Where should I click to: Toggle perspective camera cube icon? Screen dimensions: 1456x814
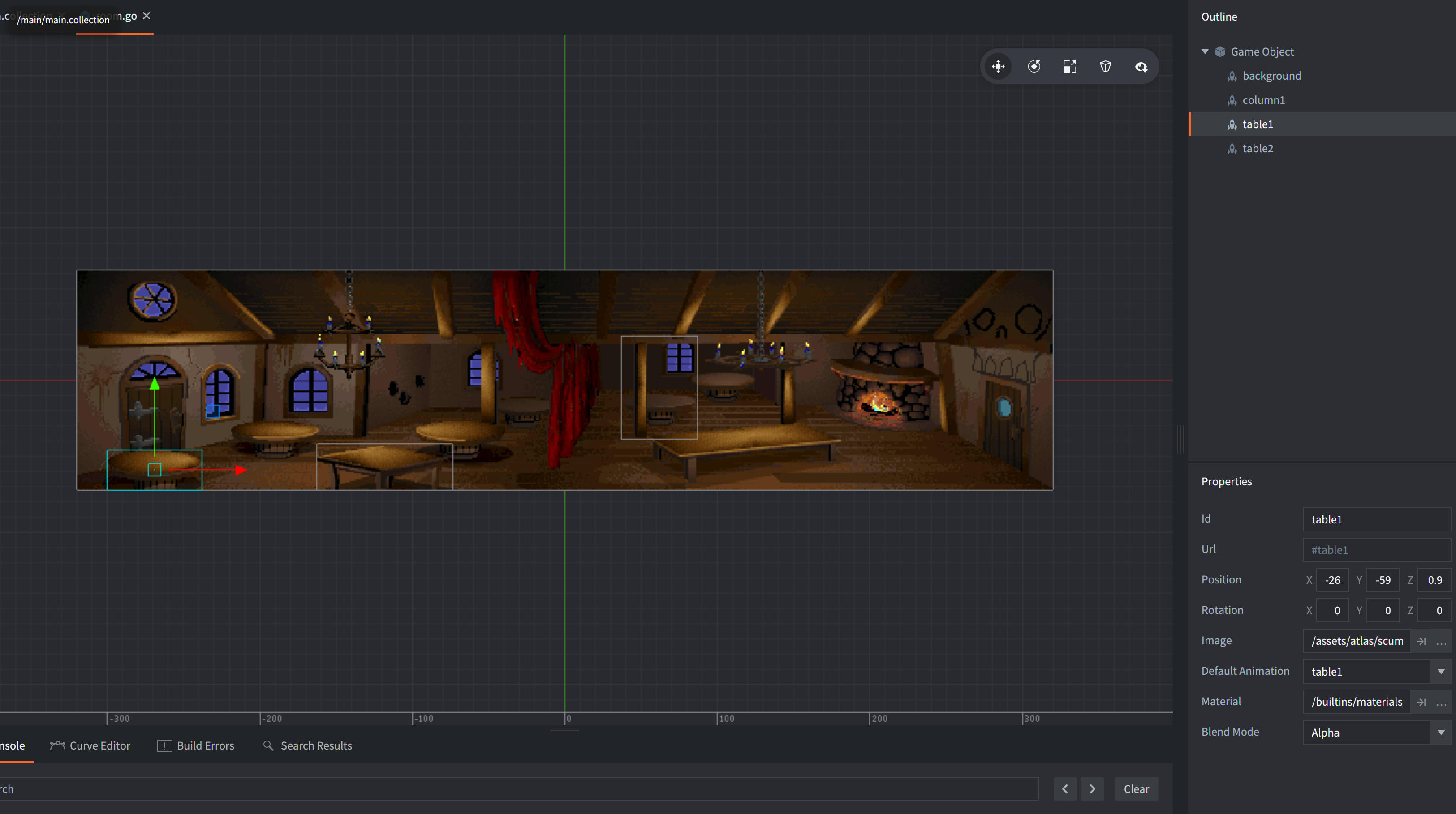(1106, 67)
